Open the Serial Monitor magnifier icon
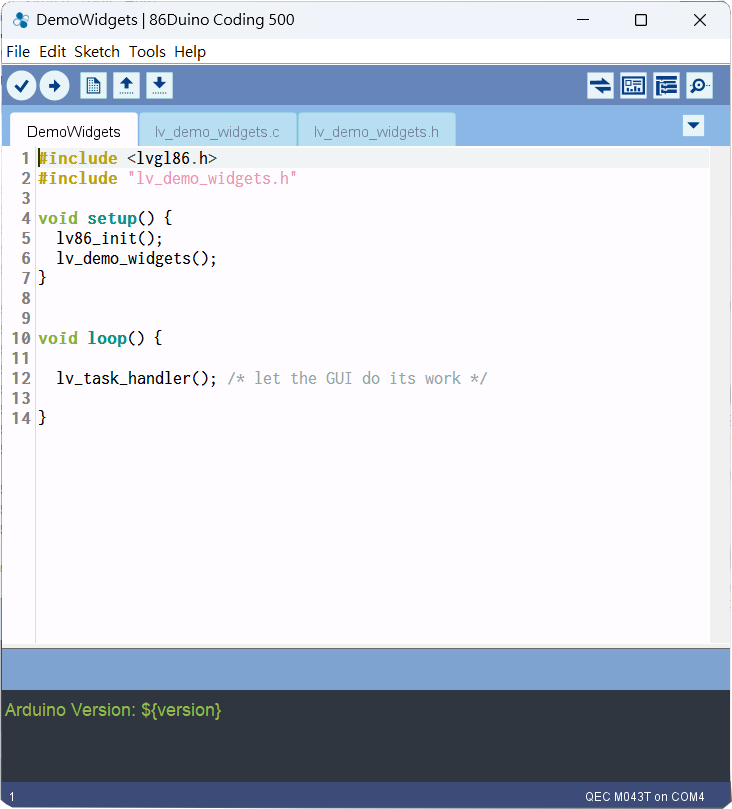Screen dimensions: 732x809 click(699, 86)
